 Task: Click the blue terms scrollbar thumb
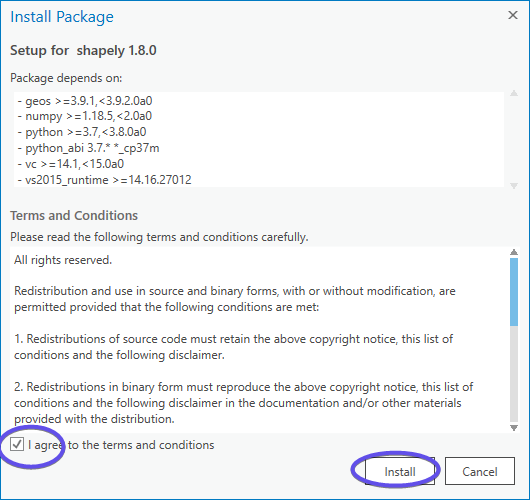coord(514,292)
